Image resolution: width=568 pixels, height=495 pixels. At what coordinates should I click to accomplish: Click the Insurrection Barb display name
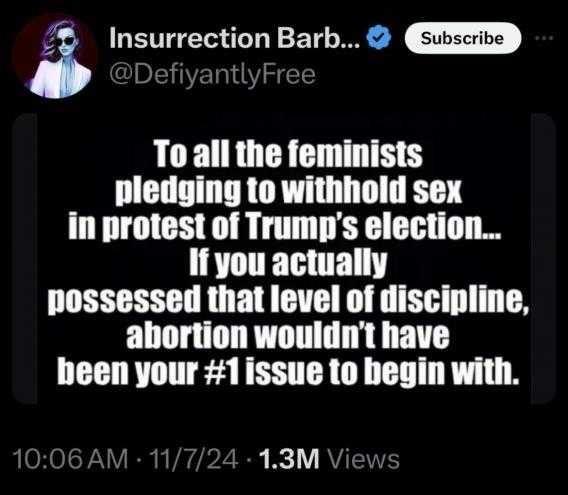pyautogui.click(x=235, y=38)
